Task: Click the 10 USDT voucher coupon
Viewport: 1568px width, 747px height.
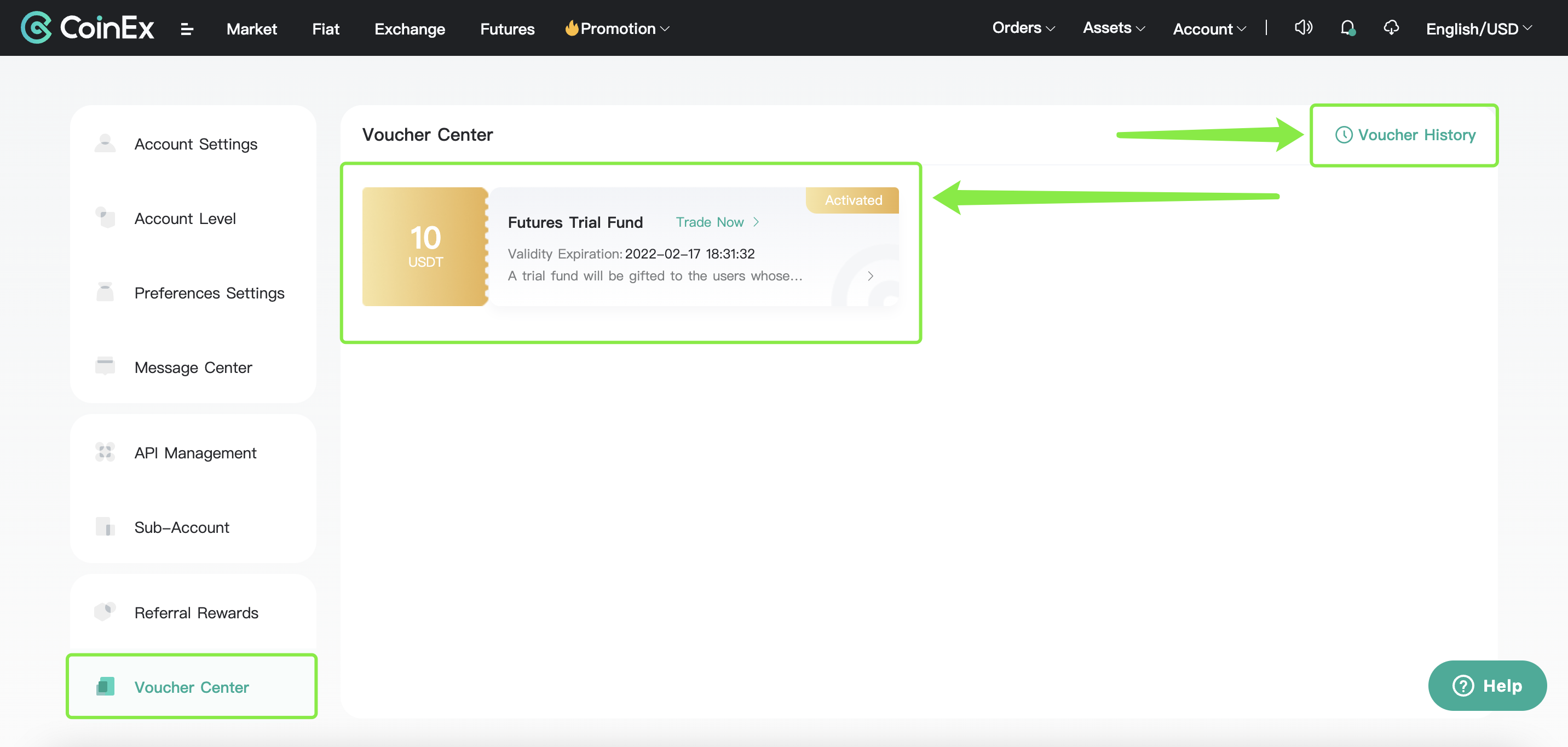Action: pos(425,246)
